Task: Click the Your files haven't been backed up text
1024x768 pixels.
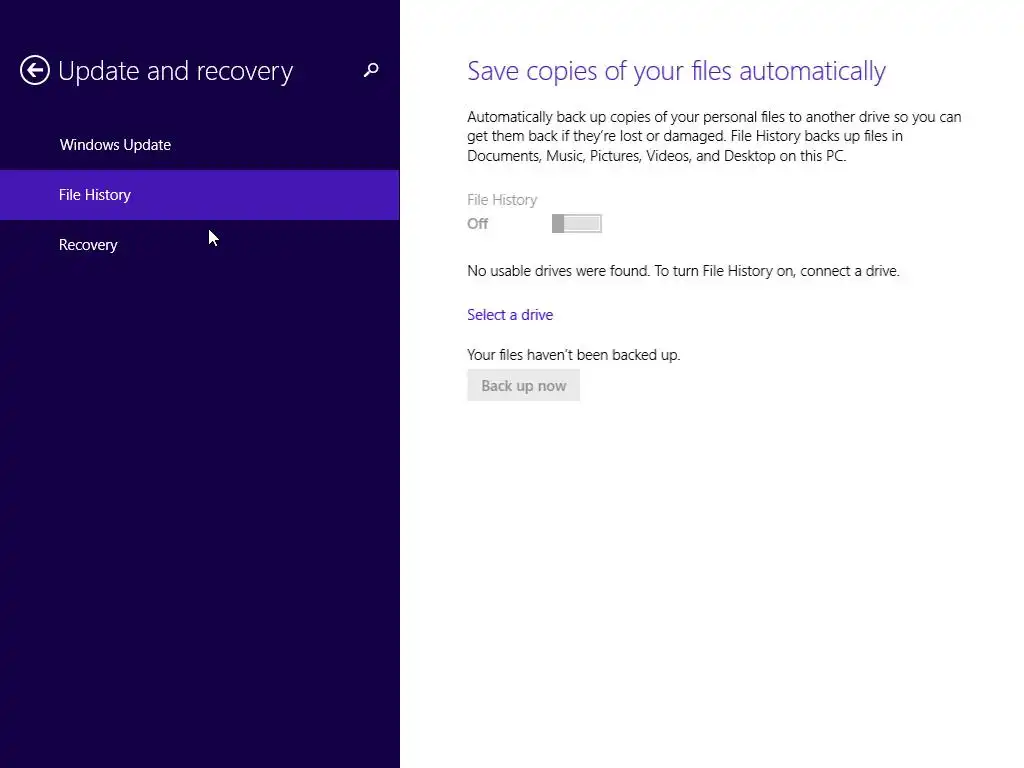Action: (x=573, y=355)
